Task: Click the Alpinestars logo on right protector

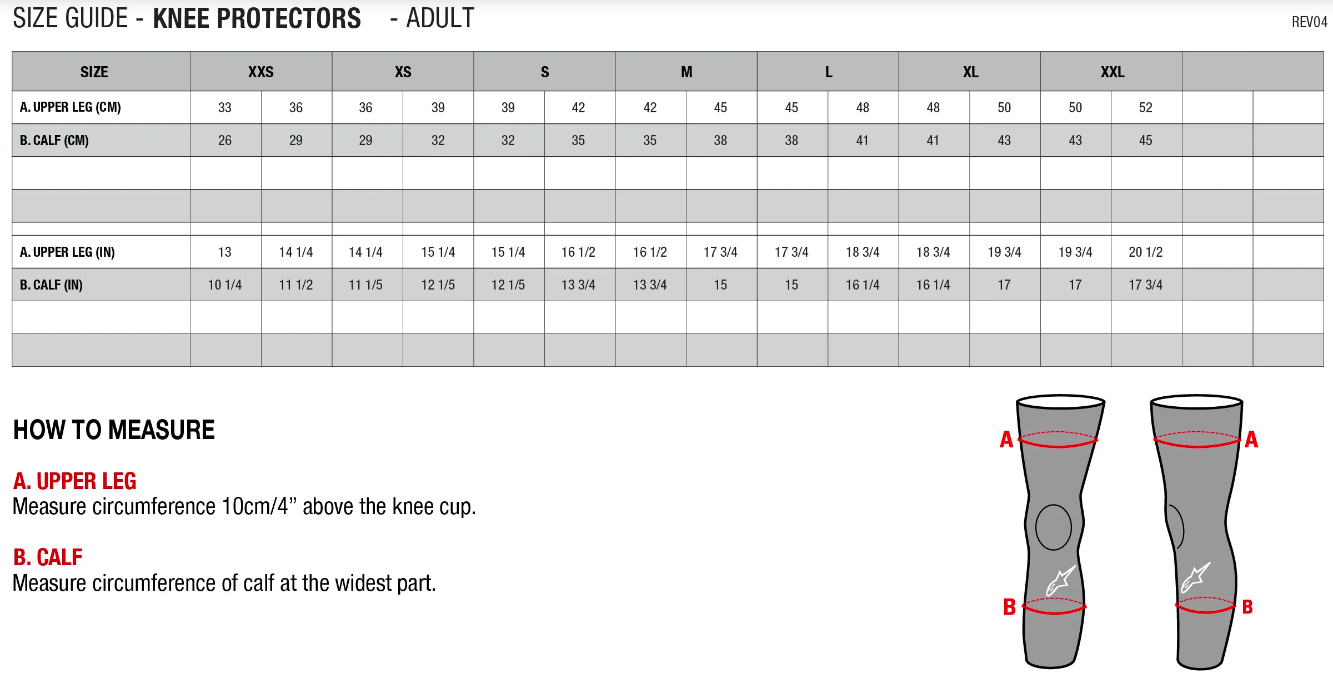Action: [x=1195, y=578]
